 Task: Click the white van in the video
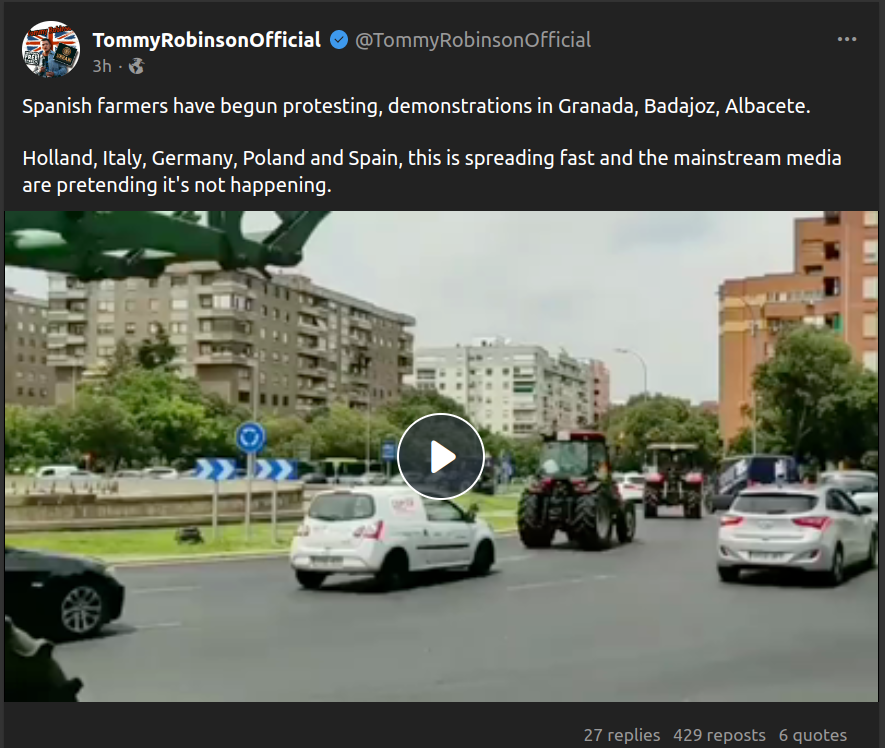click(393, 536)
